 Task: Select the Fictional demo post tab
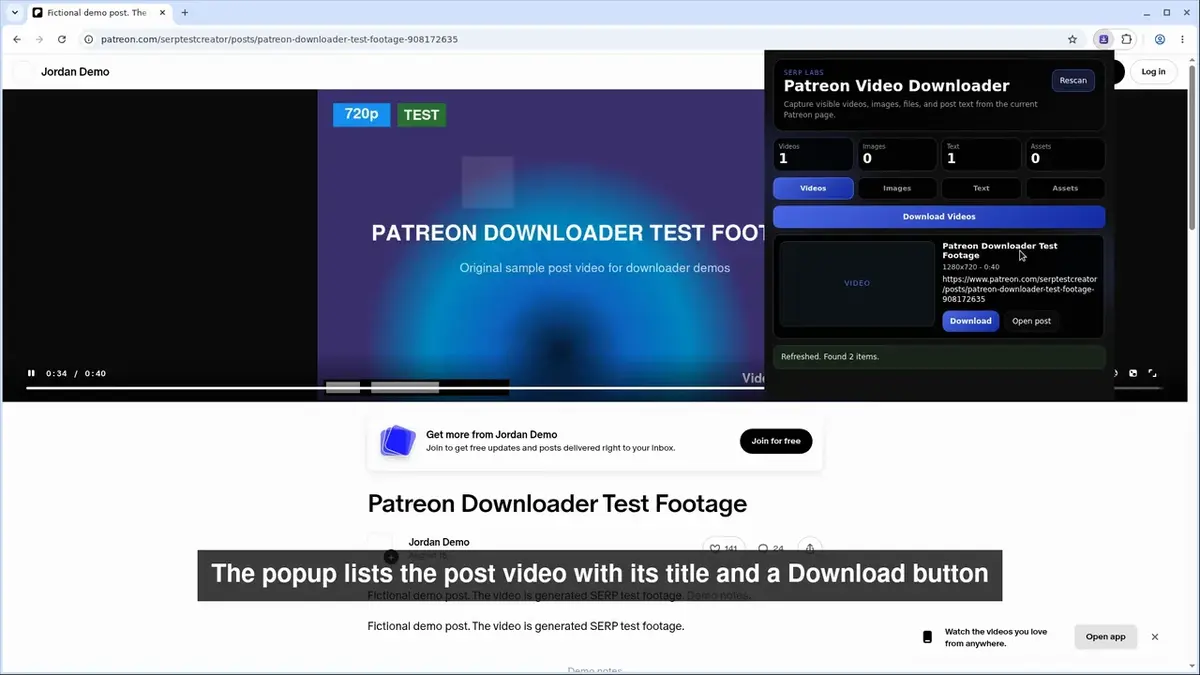(98, 13)
